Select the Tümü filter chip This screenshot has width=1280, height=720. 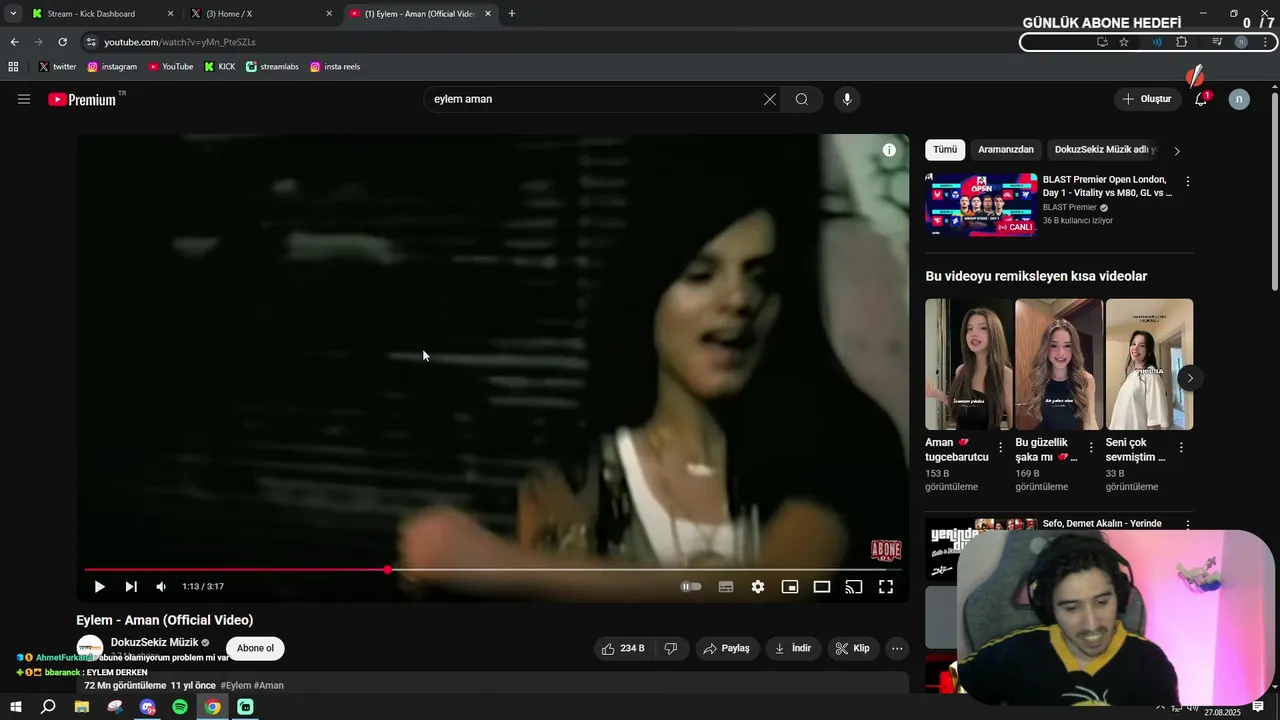click(945, 150)
